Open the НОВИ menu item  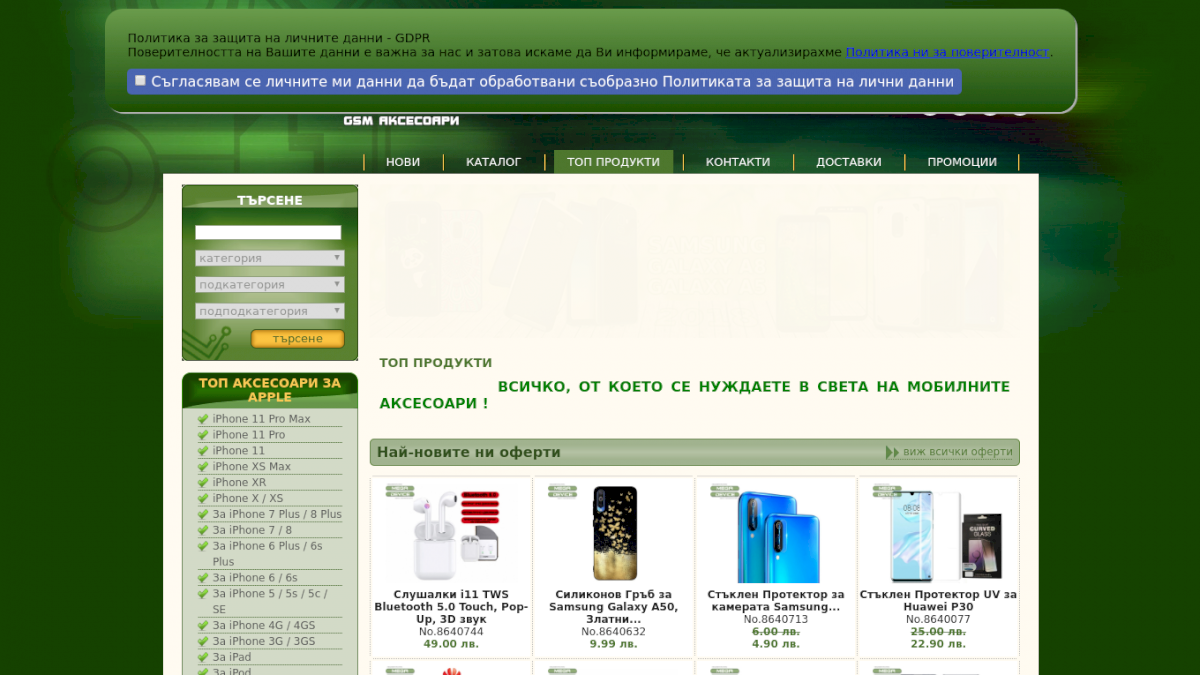point(403,162)
